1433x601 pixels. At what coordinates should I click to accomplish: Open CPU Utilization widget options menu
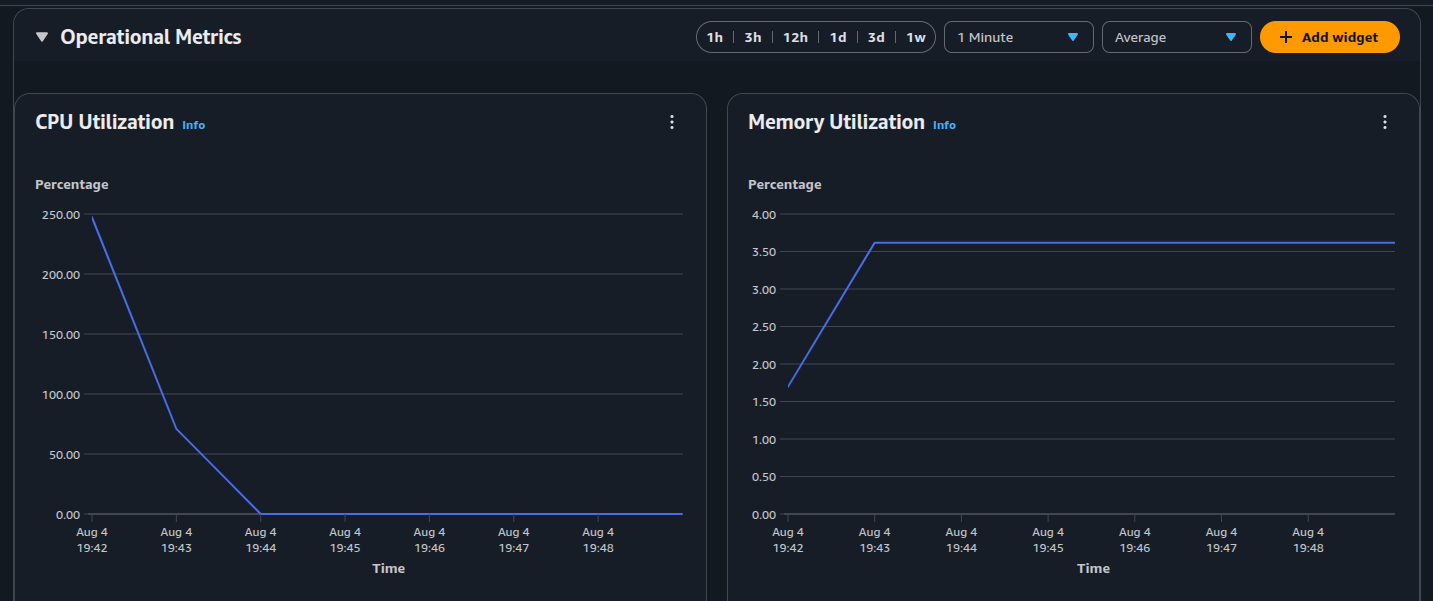point(672,122)
